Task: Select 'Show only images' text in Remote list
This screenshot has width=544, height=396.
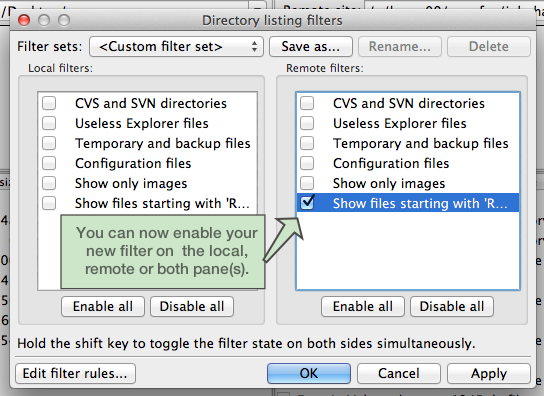Action: tap(389, 184)
